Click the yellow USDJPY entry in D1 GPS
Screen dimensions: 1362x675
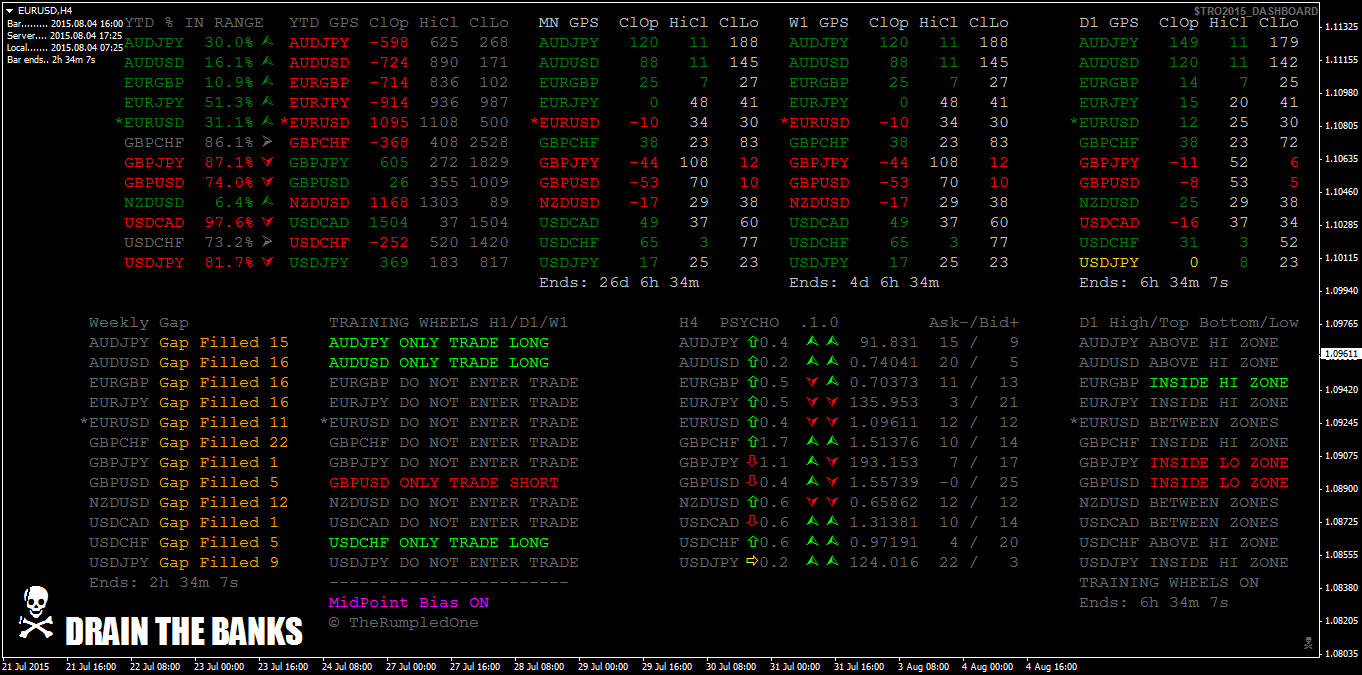click(1108, 262)
